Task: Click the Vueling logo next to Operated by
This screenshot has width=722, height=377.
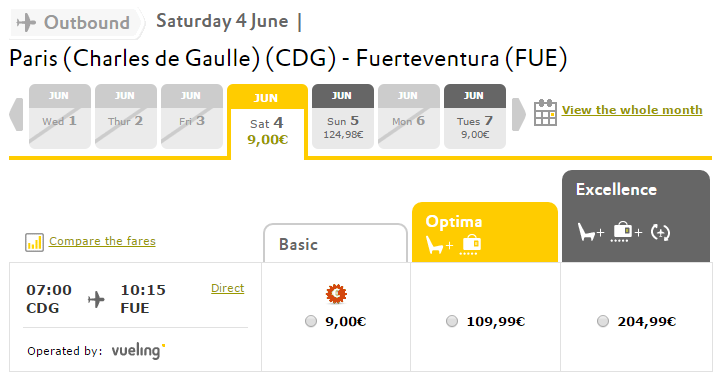Action: [x=138, y=351]
